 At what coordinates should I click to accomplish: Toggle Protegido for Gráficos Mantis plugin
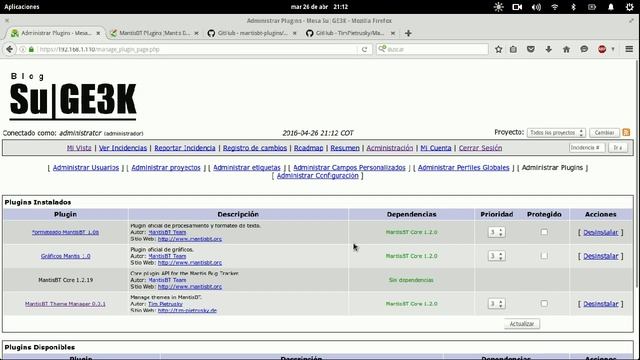544,256
